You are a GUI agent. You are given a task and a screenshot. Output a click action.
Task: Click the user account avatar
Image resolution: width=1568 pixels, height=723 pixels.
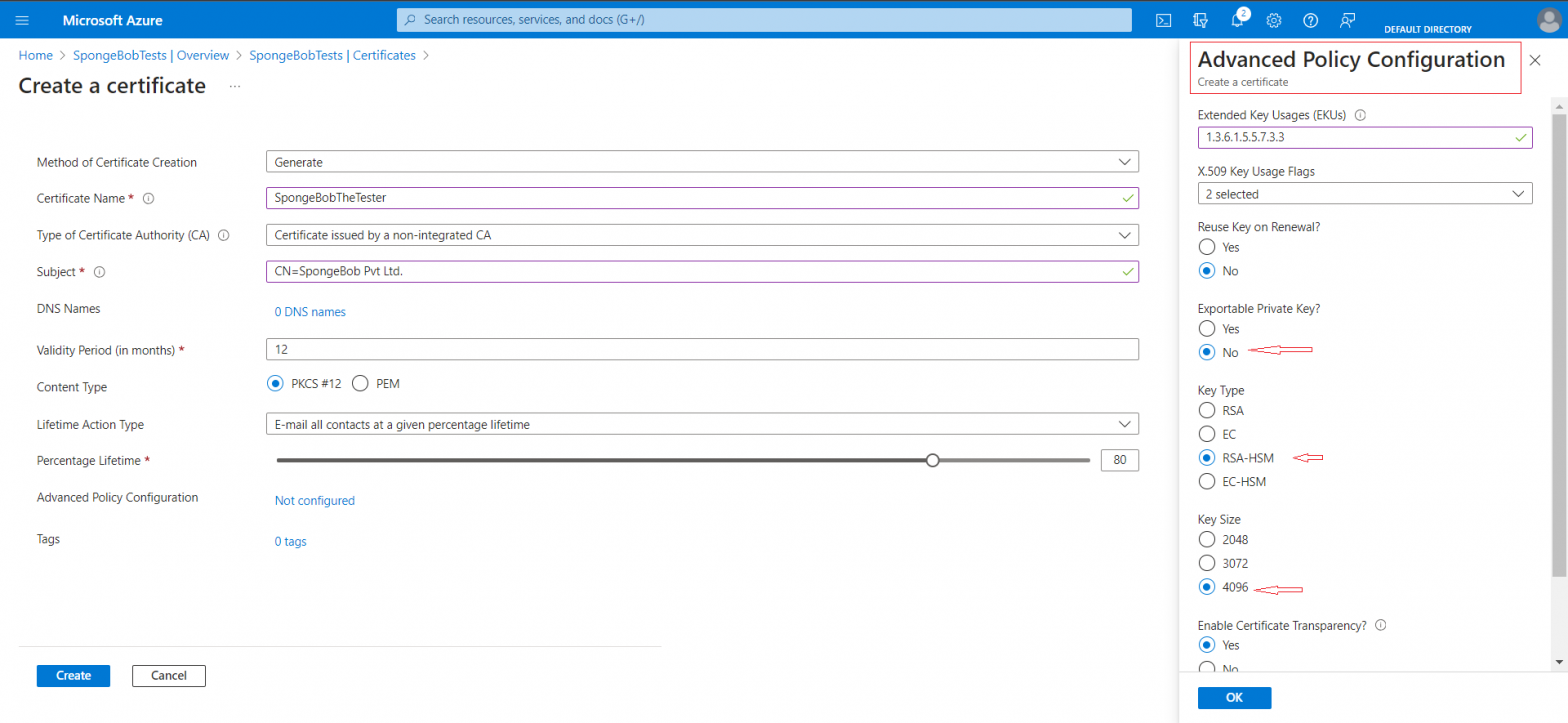(1548, 20)
